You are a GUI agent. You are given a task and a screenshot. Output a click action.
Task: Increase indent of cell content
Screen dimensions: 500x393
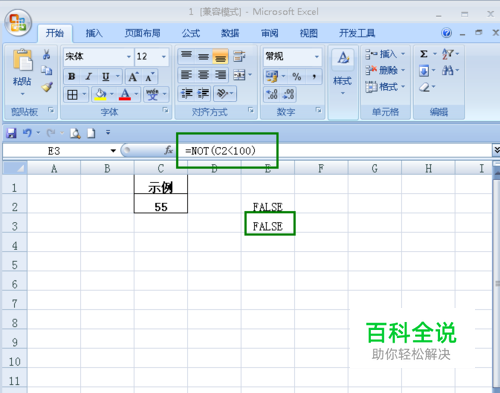pos(203,94)
